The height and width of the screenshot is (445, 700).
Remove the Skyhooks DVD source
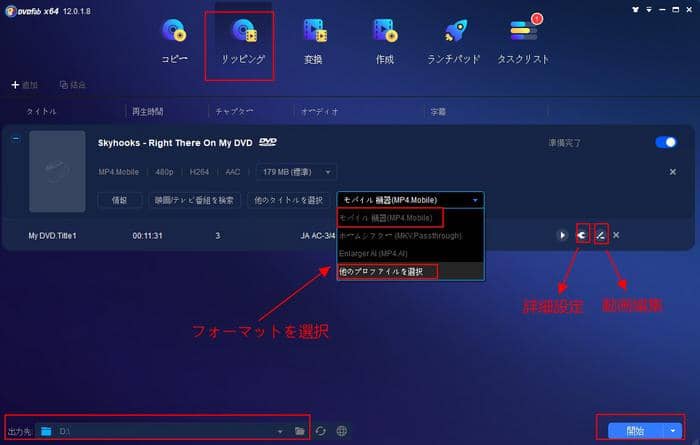pyautogui.click(x=673, y=172)
